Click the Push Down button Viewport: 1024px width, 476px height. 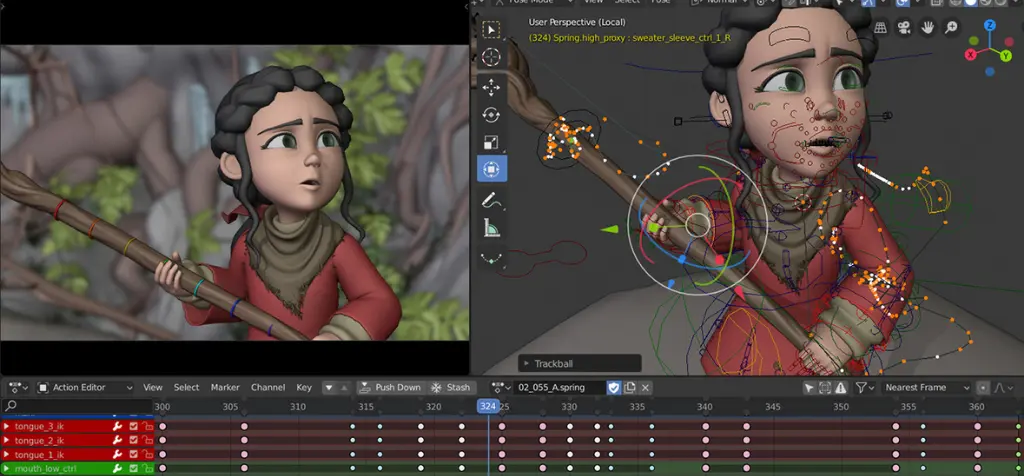pos(391,387)
